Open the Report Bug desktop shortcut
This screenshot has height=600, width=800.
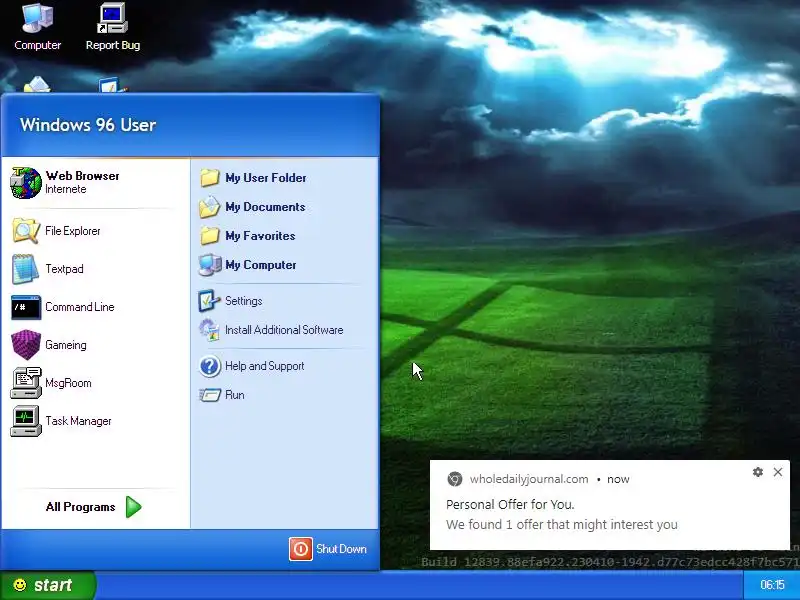coord(113,19)
